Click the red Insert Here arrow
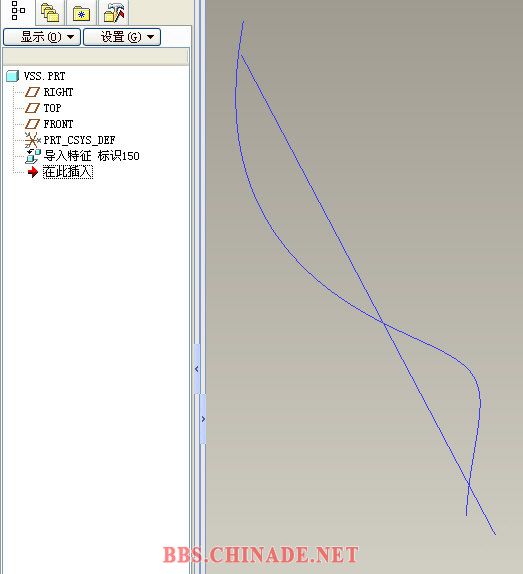This screenshot has height=574, width=523. coord(33,172)
